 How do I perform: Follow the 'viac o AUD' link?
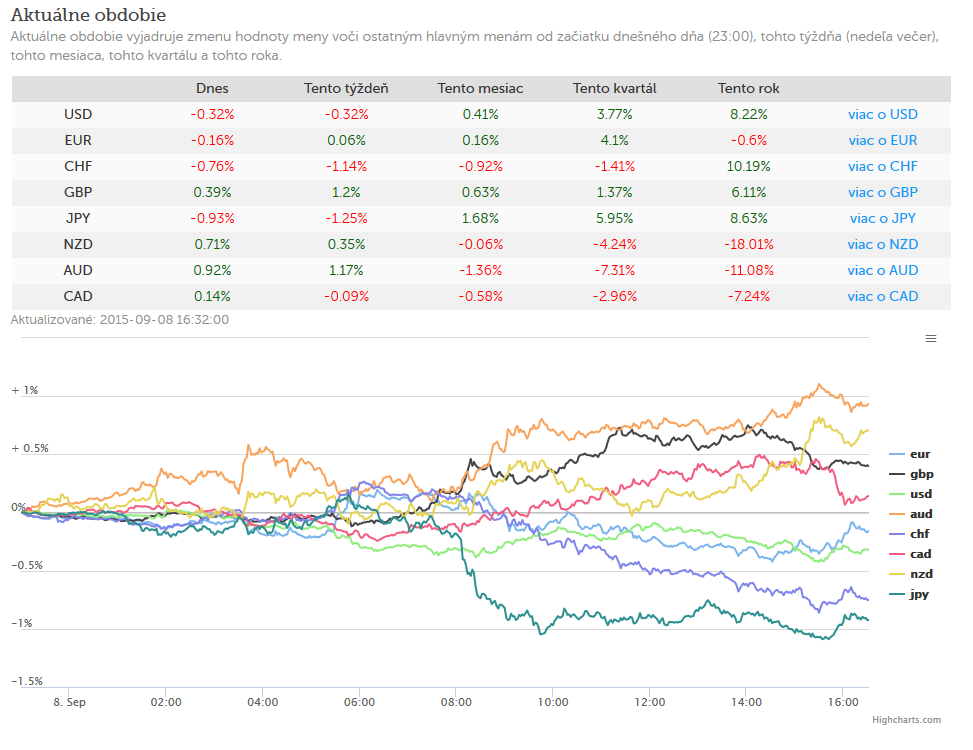(882, 270)
